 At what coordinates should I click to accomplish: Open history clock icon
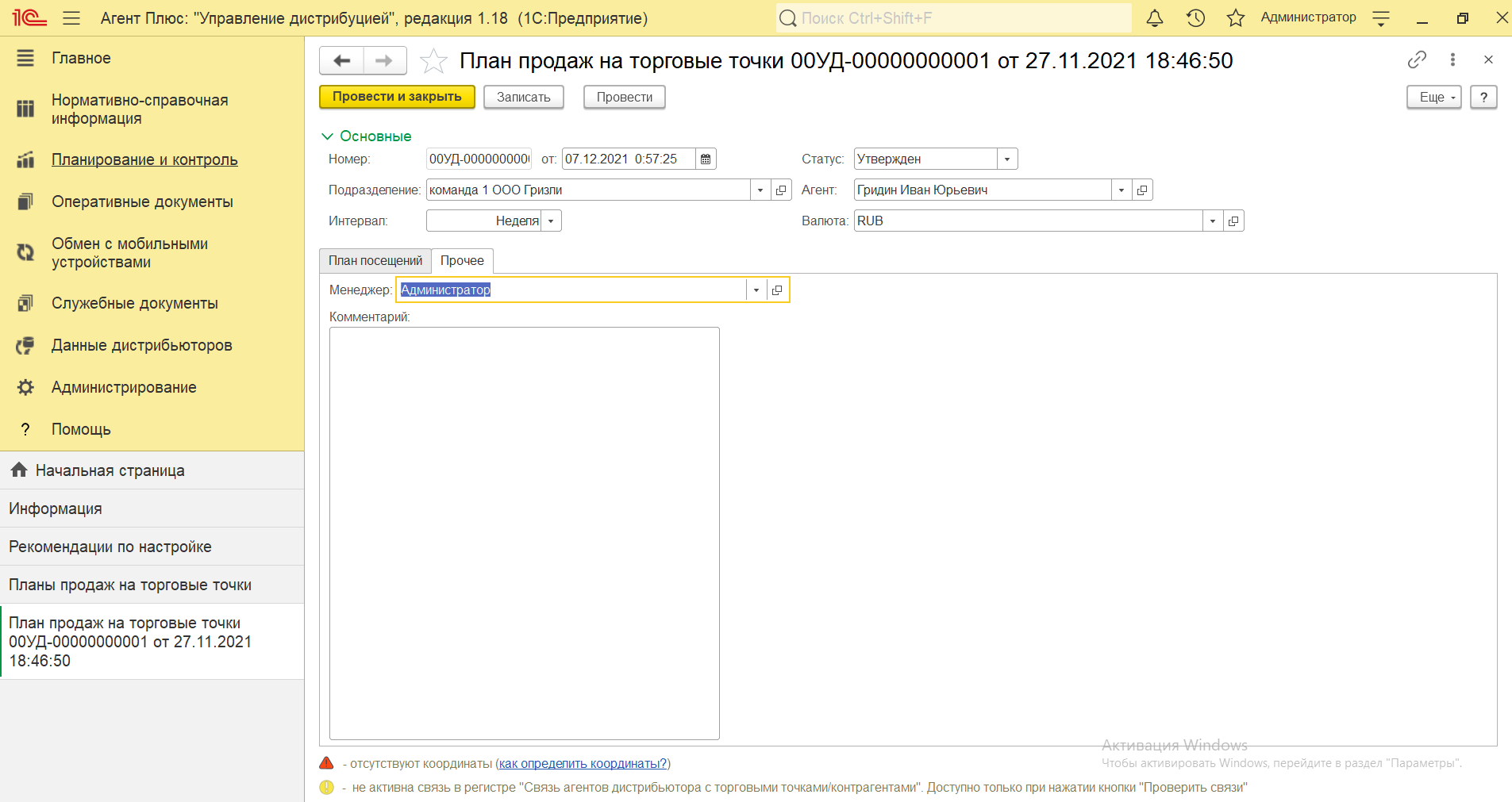(1195, 17)
